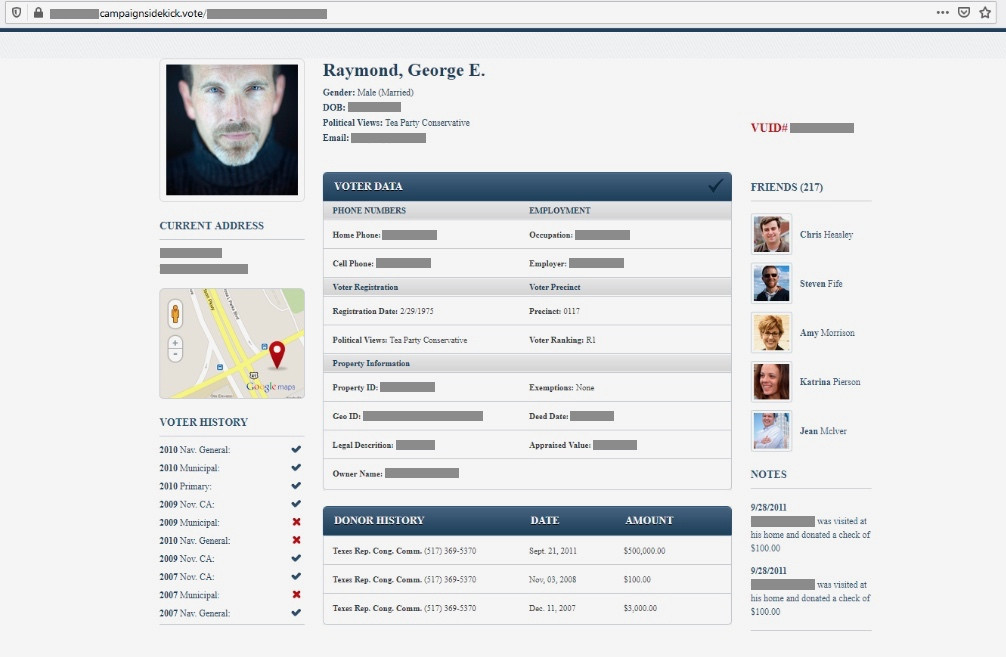This screenshot has height=657, width=1006.
Task: Click the tracking protection shield icon
Action: pos(17,12)
